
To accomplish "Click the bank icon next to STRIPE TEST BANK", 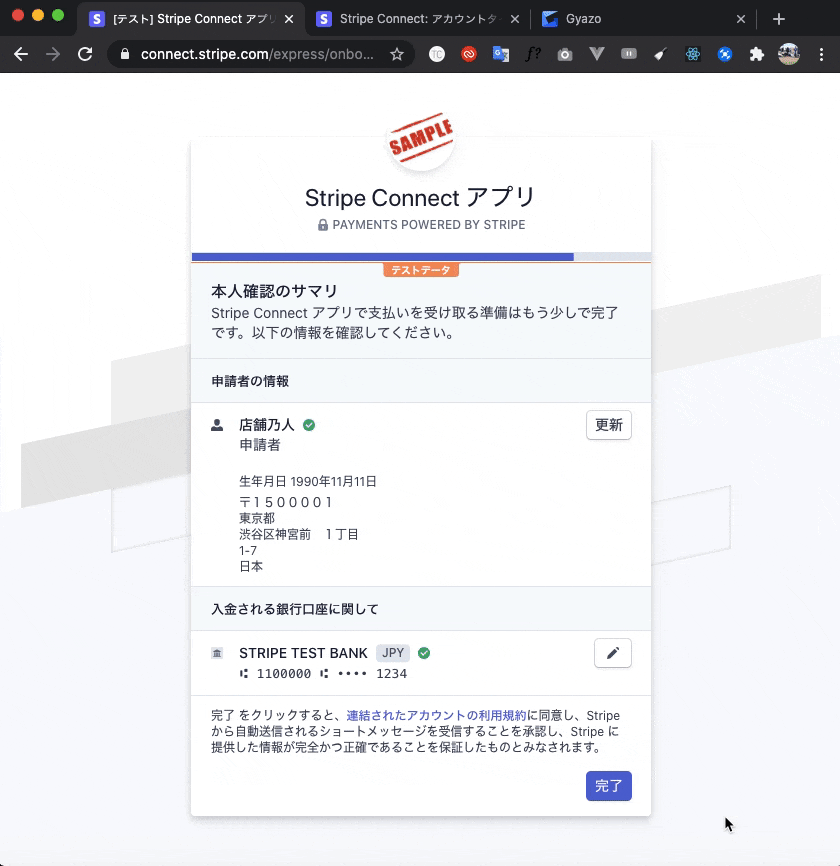I will [x=218, y=653].
